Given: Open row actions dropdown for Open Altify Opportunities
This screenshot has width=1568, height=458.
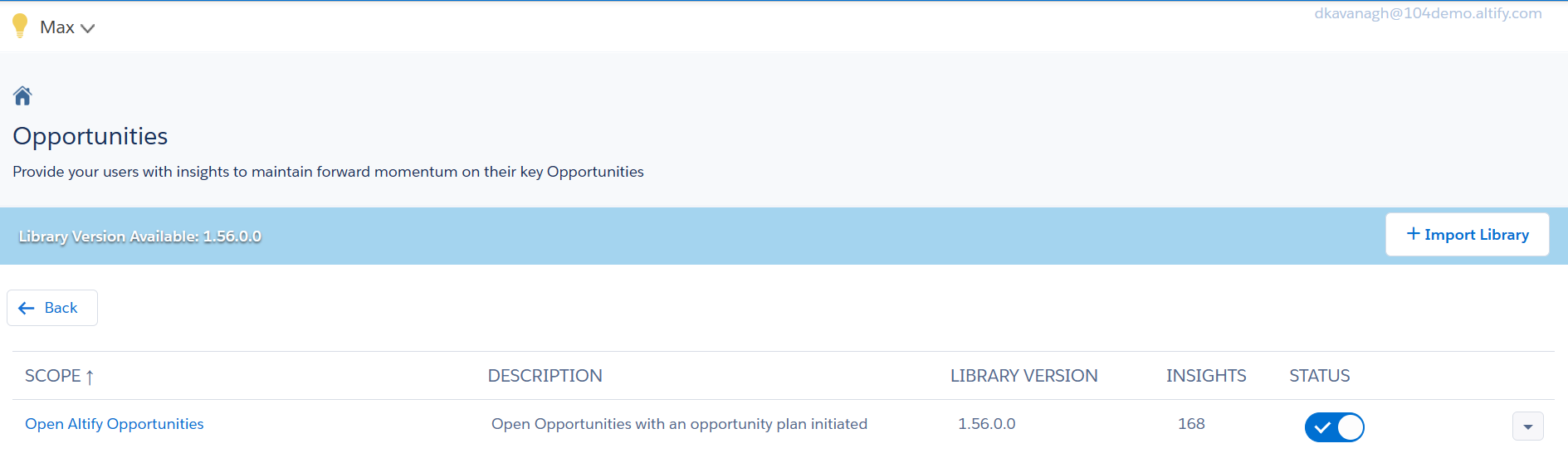Looking at the screenshot, I should (x=1527, y=426).
